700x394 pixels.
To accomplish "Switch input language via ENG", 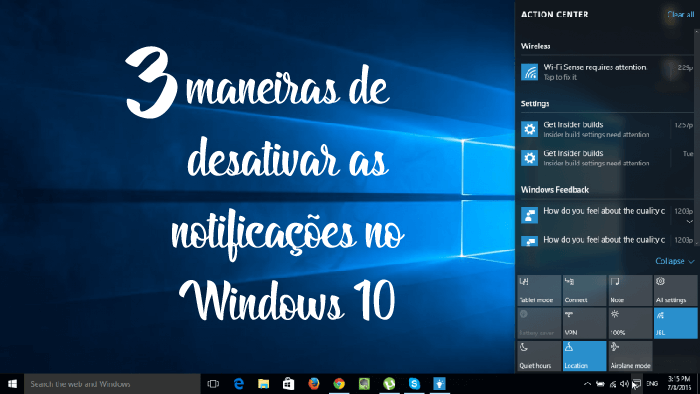I will click(652, 384).
